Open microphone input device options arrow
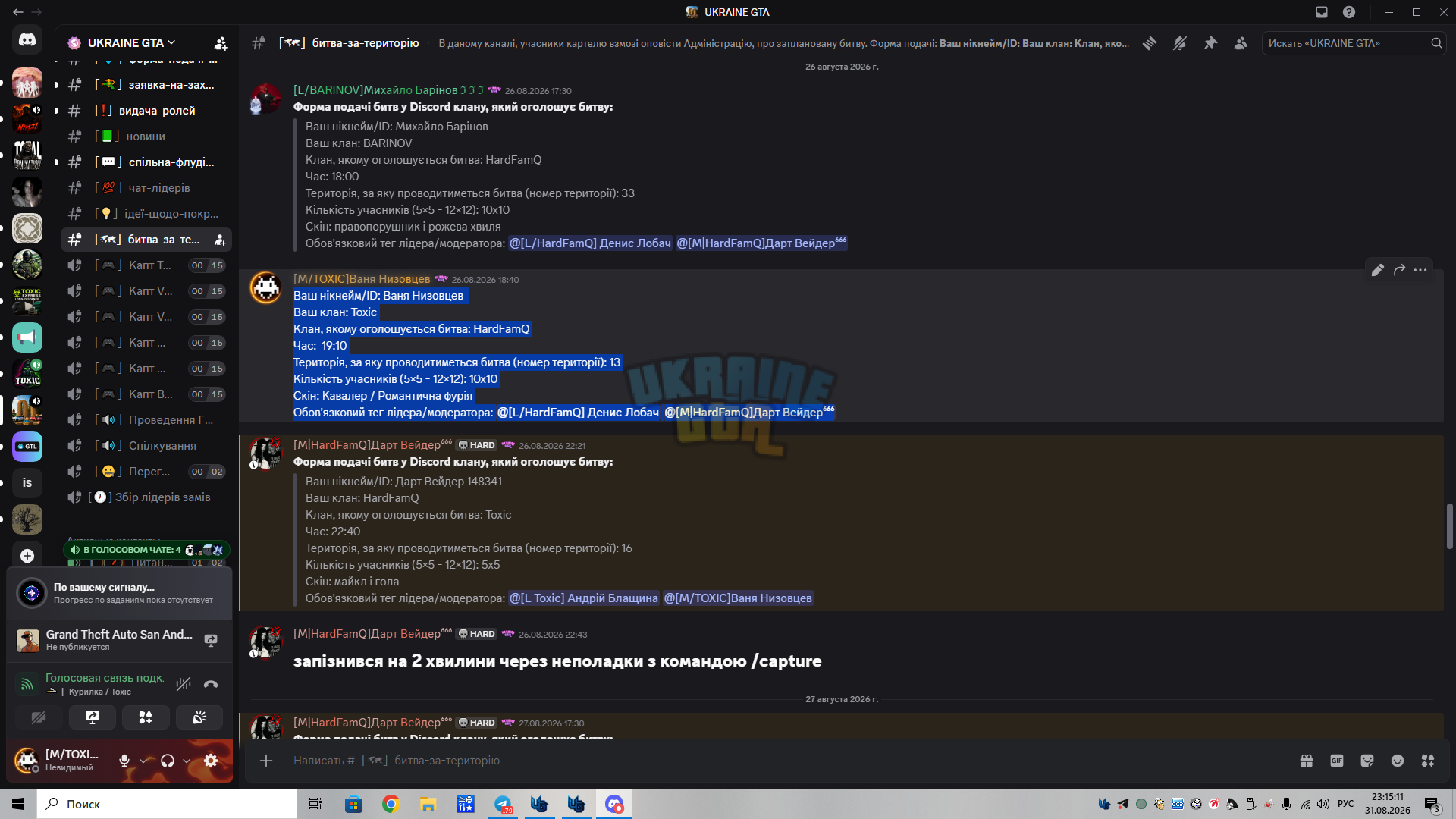 [x=143, y=761]
